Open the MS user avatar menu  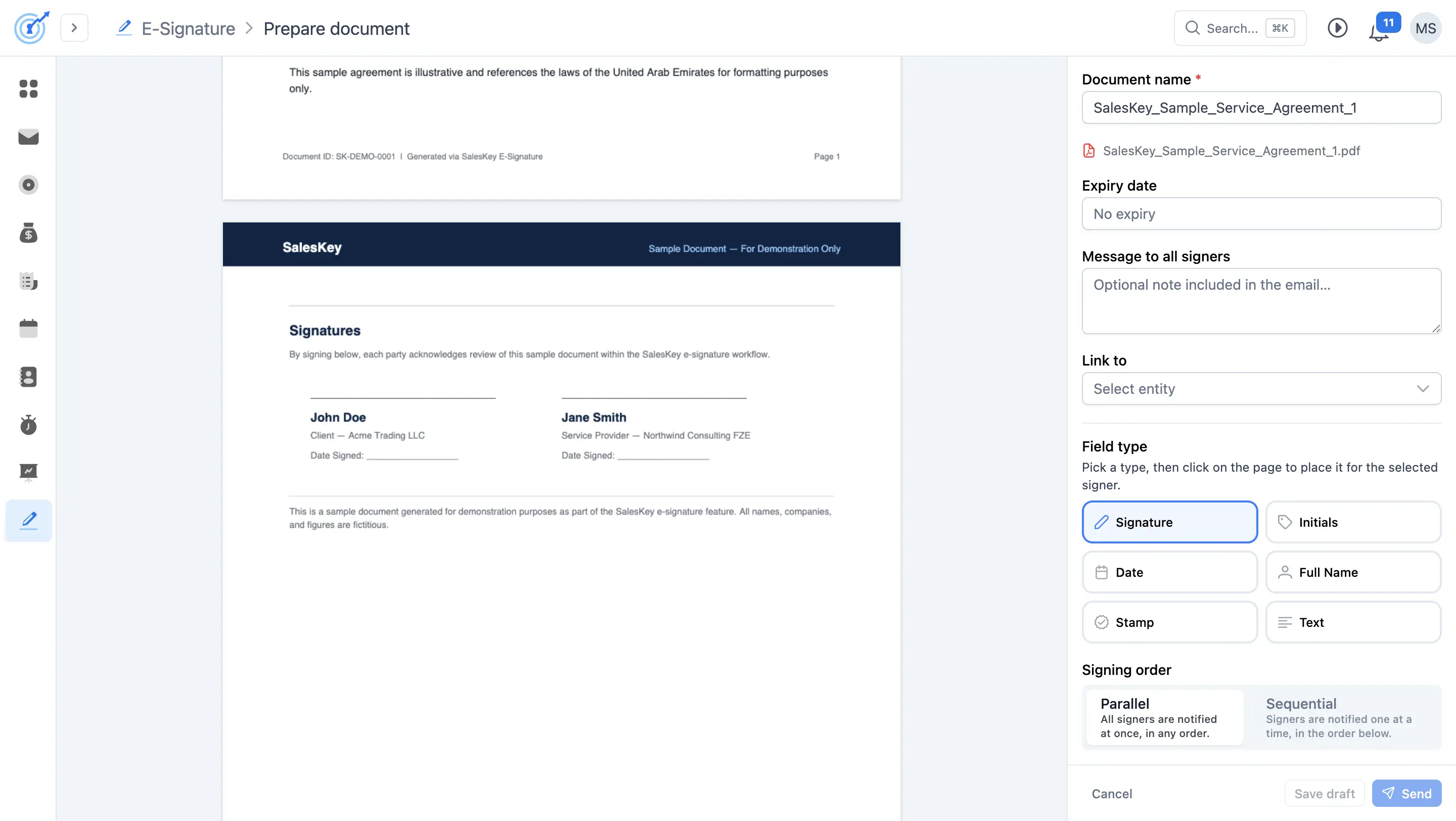coord(1426,28)
